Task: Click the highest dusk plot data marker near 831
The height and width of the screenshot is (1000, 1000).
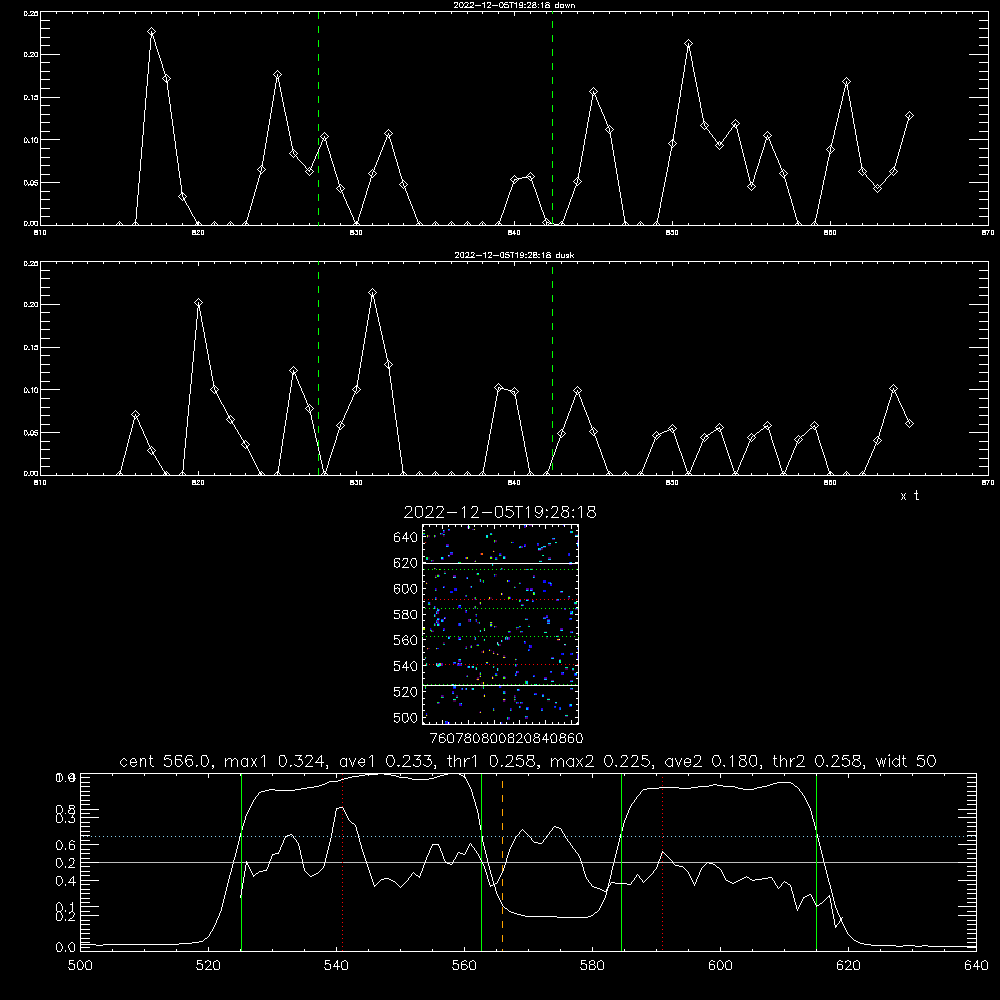Action: point(372,293)
